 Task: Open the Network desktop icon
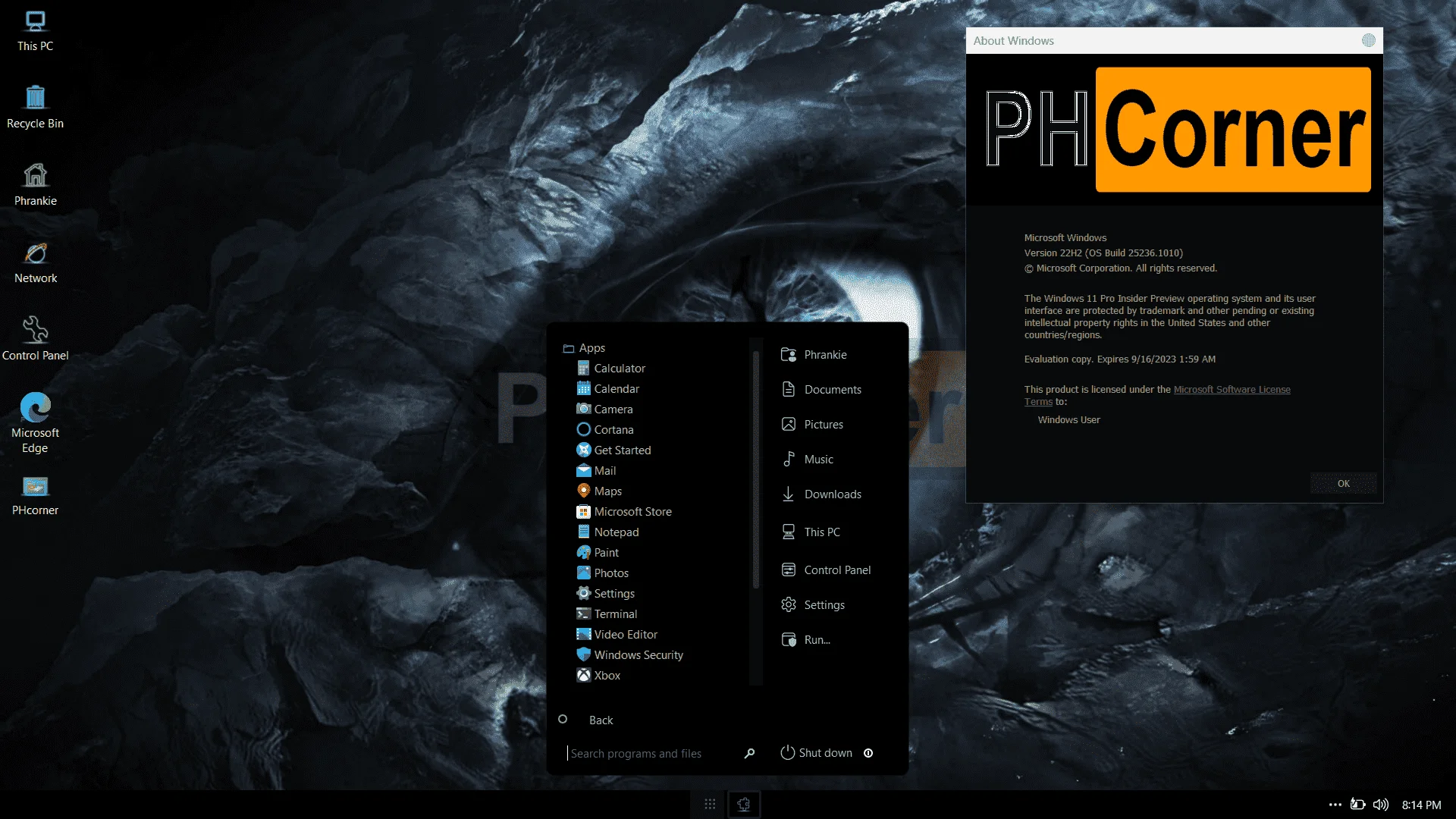35,263
